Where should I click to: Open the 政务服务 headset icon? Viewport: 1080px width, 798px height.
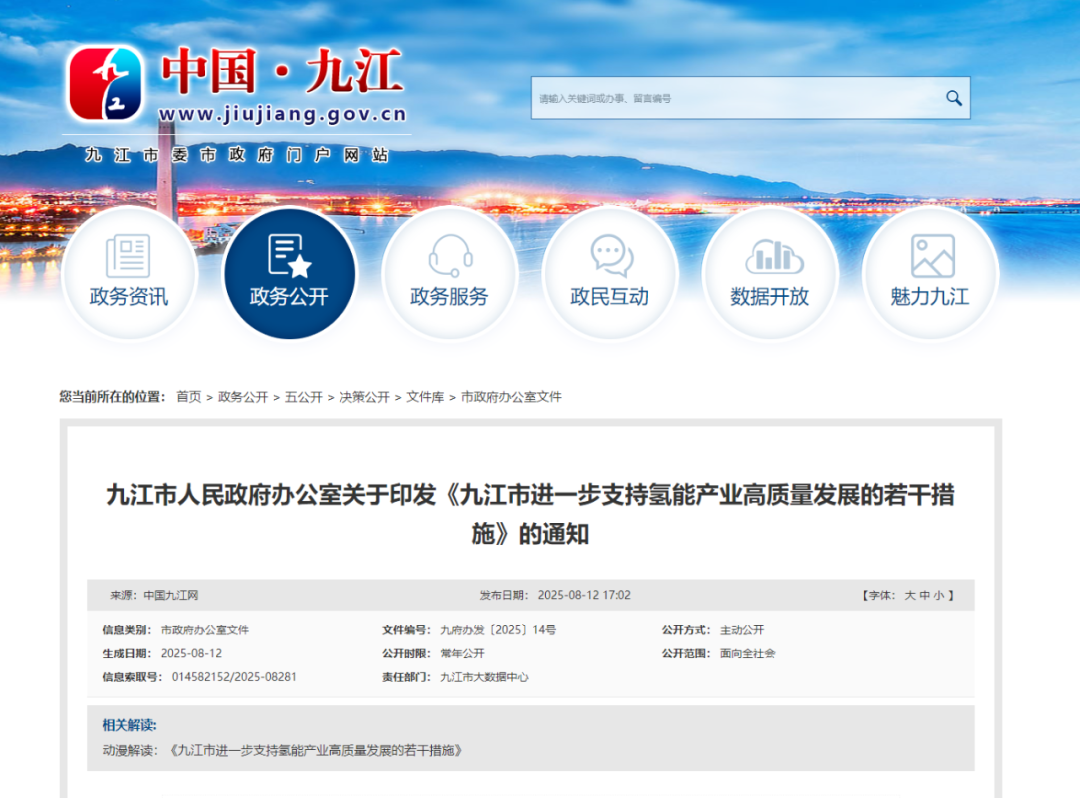click(450, 256)
